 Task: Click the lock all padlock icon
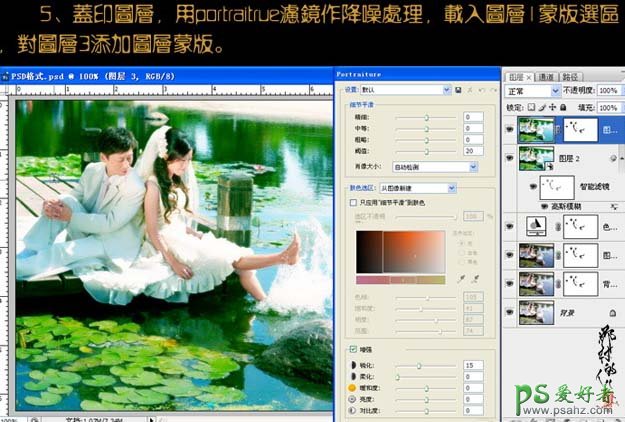[563, 107]
